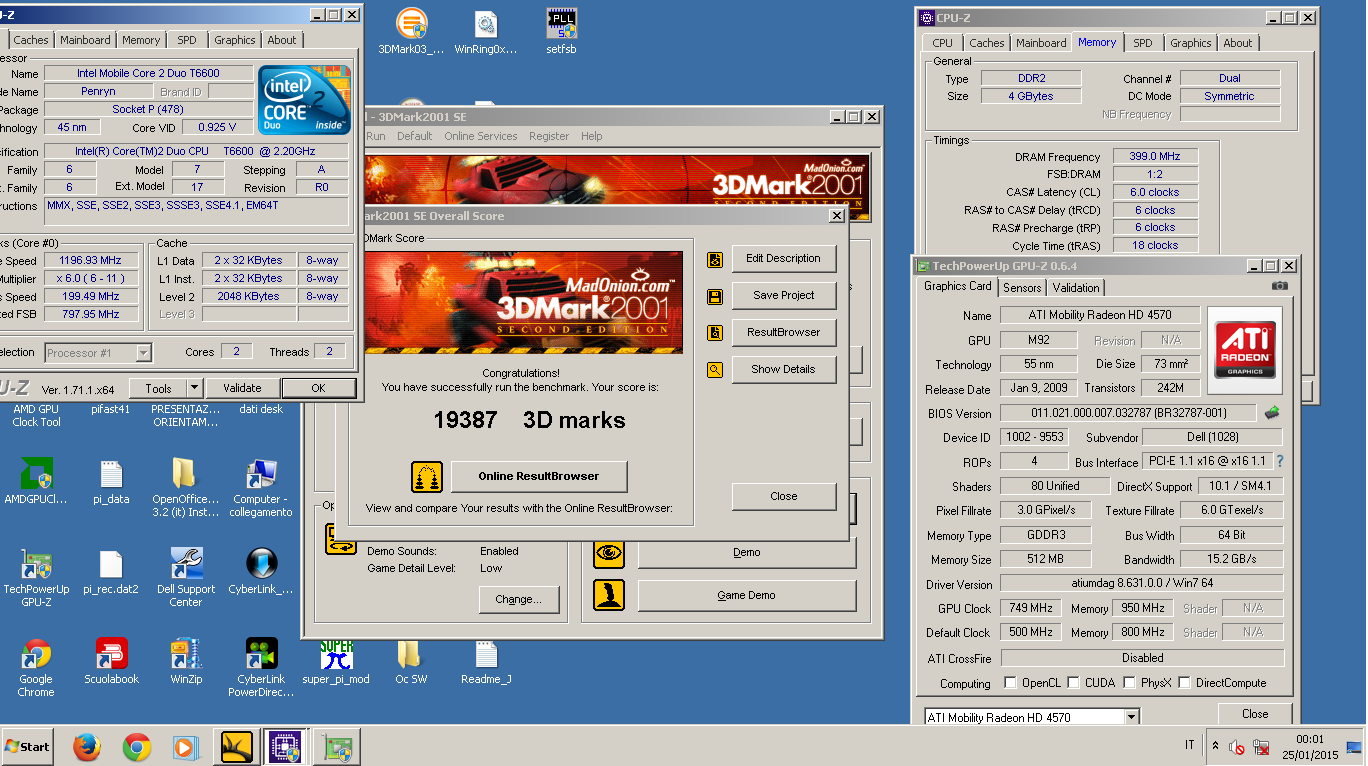1368x766 pixels.
Task: Toggle the PhysX checkbox in GPU-Z
Action: pyautogui.click(x=1130, y=683)
